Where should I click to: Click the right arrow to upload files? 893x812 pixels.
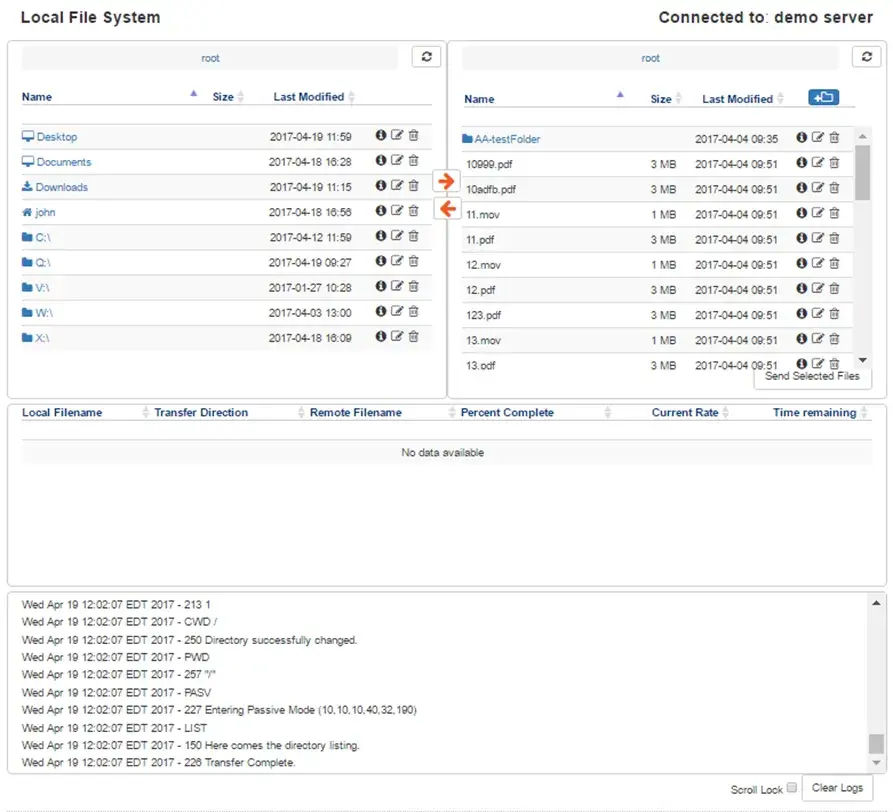pos(447,181)
